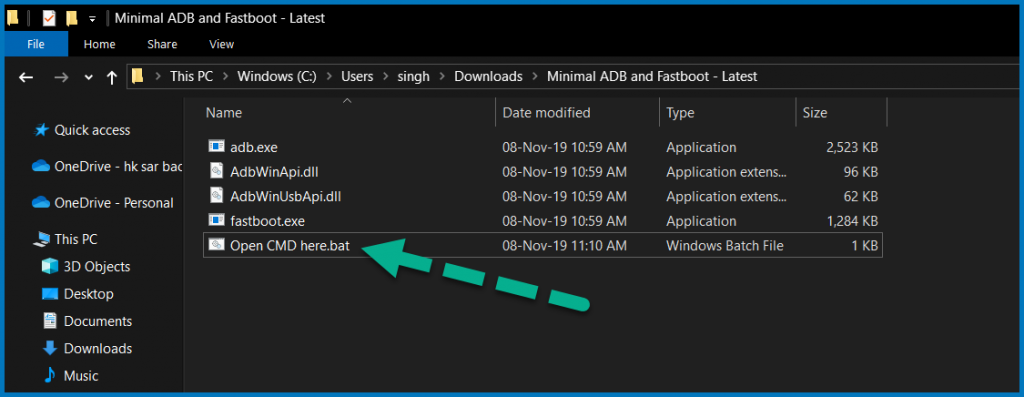Click the Documents icon in sidebar
The image size is (1024, 397).
point(50,321)
